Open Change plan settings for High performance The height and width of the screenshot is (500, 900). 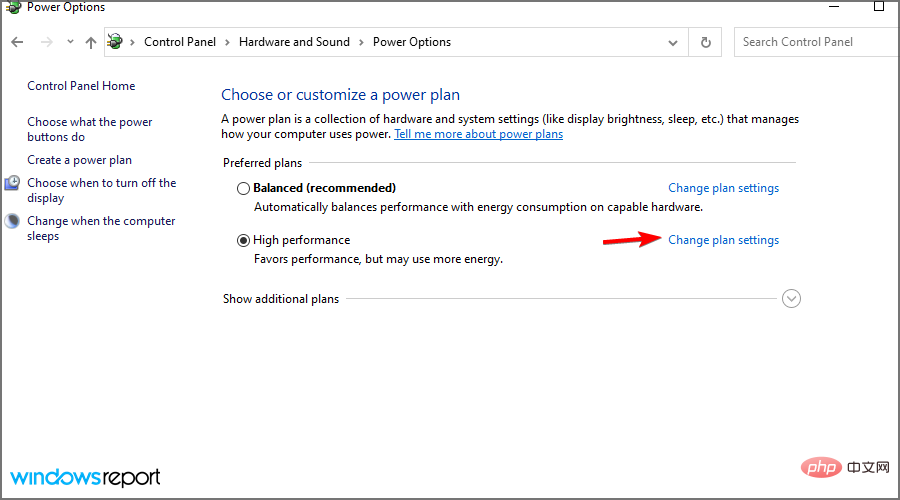click(x=723, y=240)
